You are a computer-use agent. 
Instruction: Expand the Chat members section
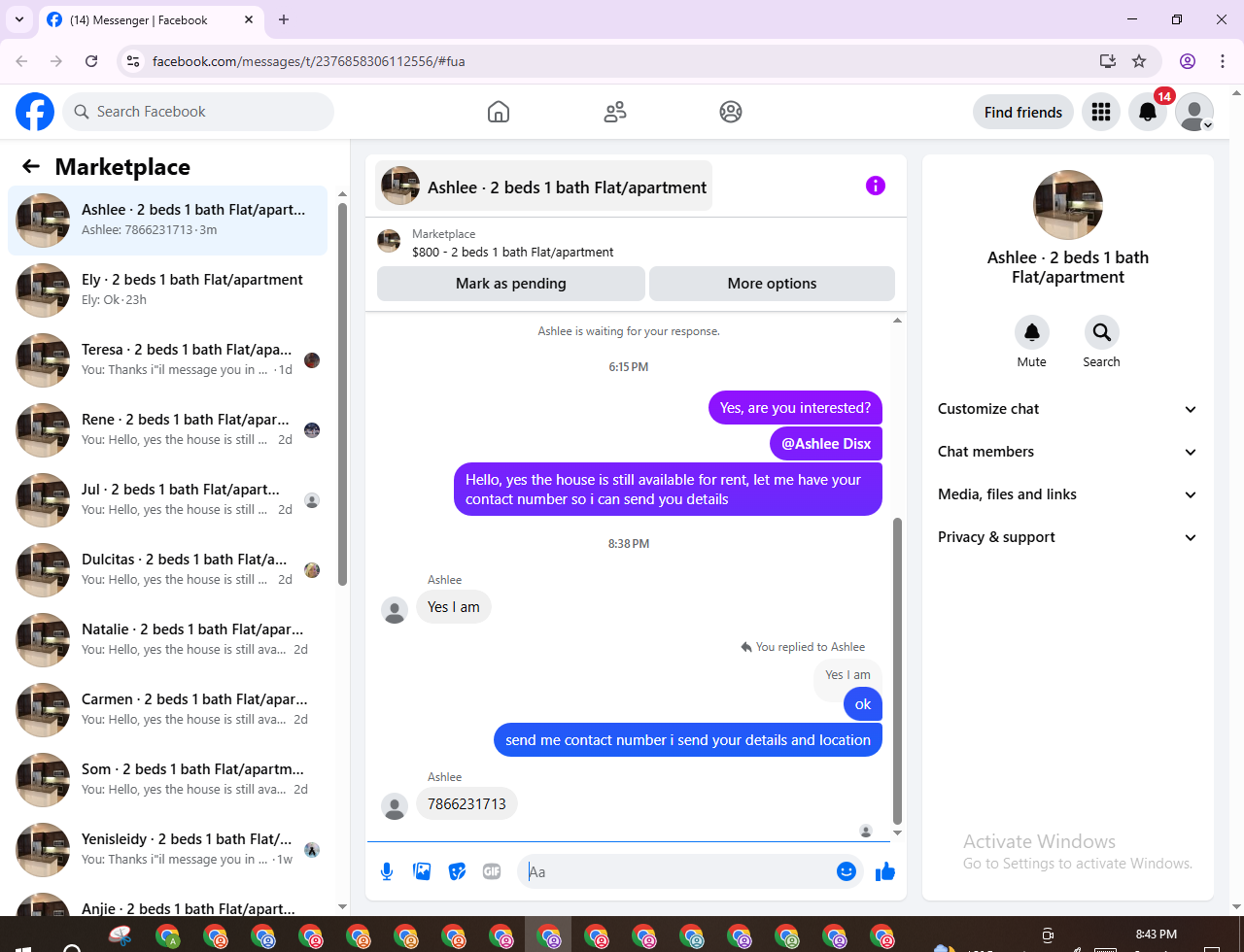(x=1068, y=452)
